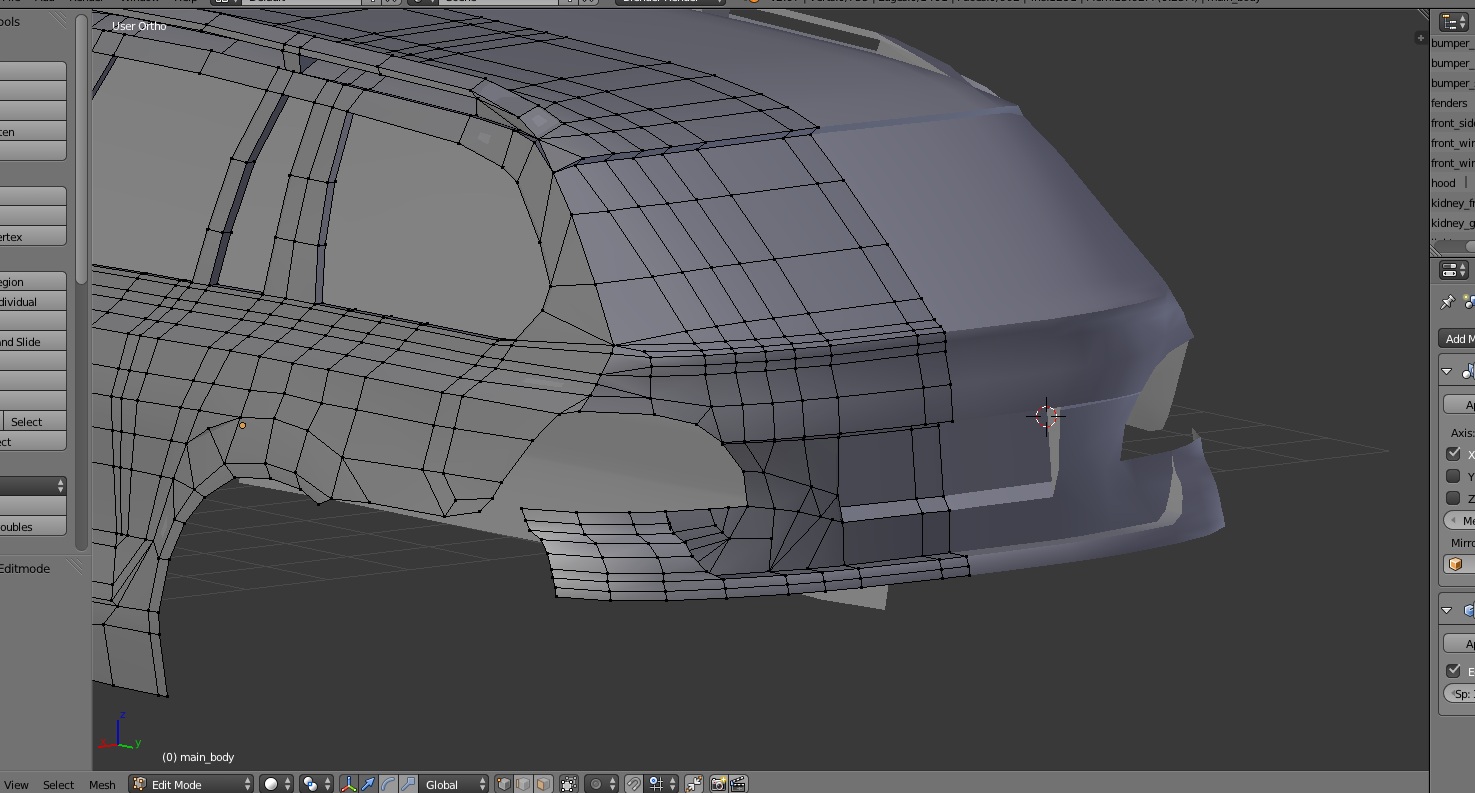This screenshot has width=1475, height=793.
Task: Switch to face select mode
Action: (x=542, y=784)
